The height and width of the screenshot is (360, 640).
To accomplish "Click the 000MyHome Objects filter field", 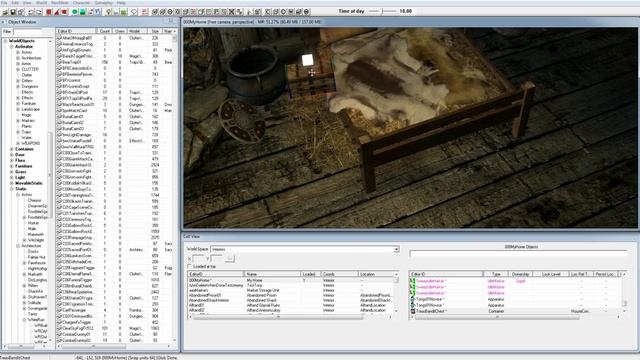I will coord(518,253).
